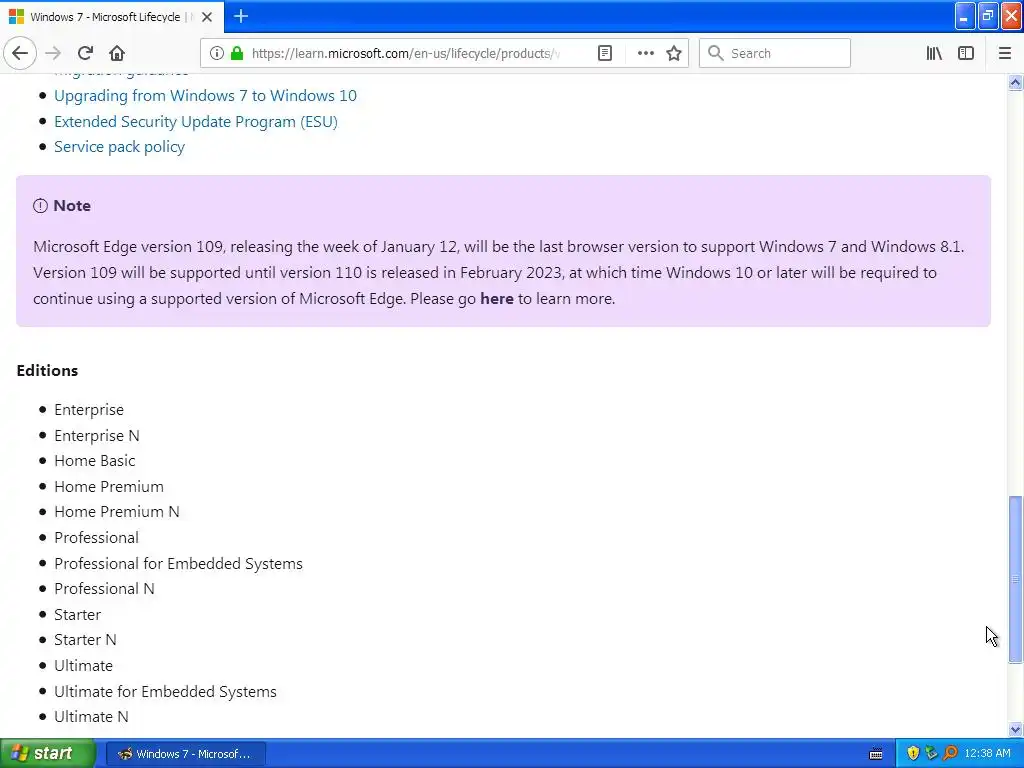
Task: Click 'Home Basic' list item
Action: [95, 461]
